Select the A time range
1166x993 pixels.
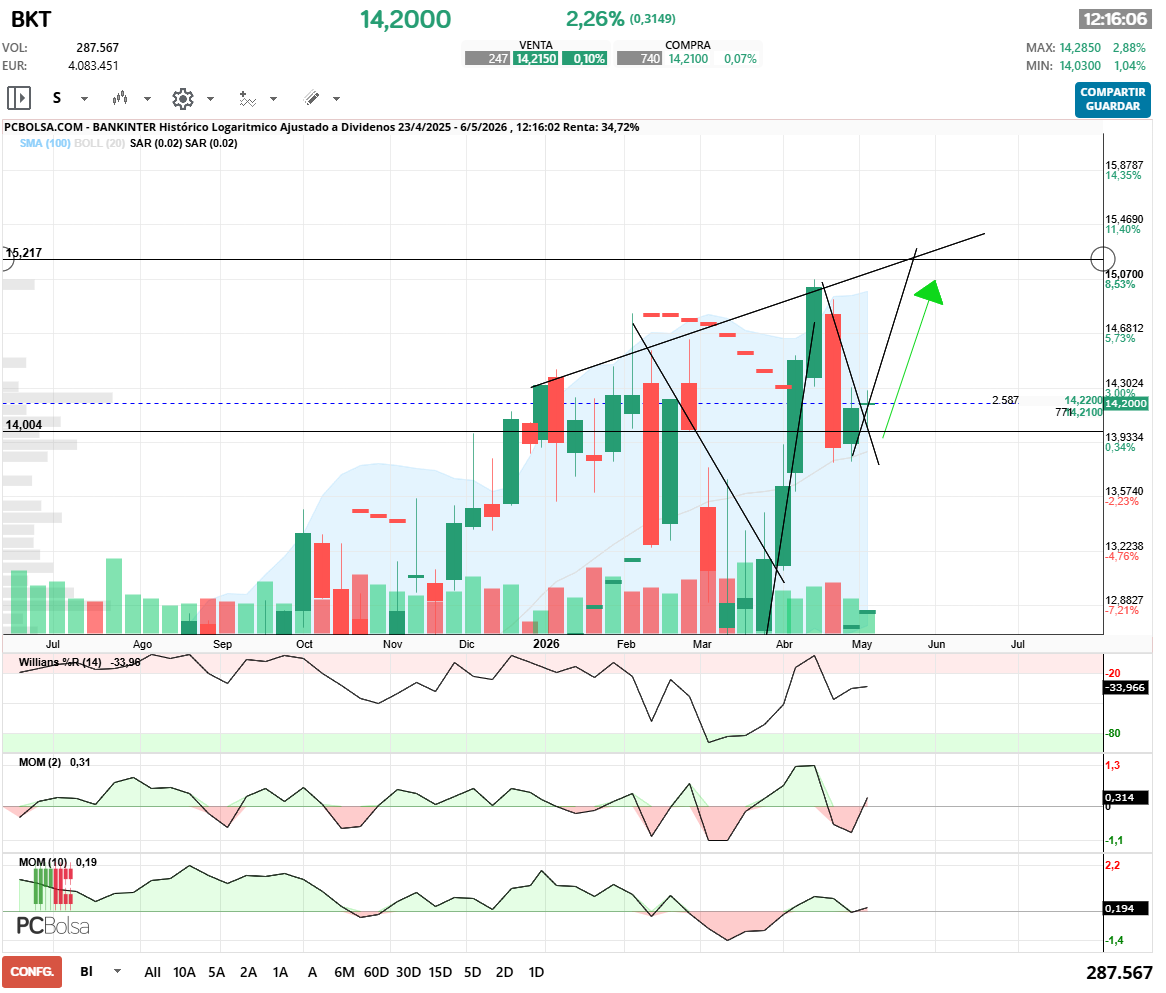coord(312,972)
